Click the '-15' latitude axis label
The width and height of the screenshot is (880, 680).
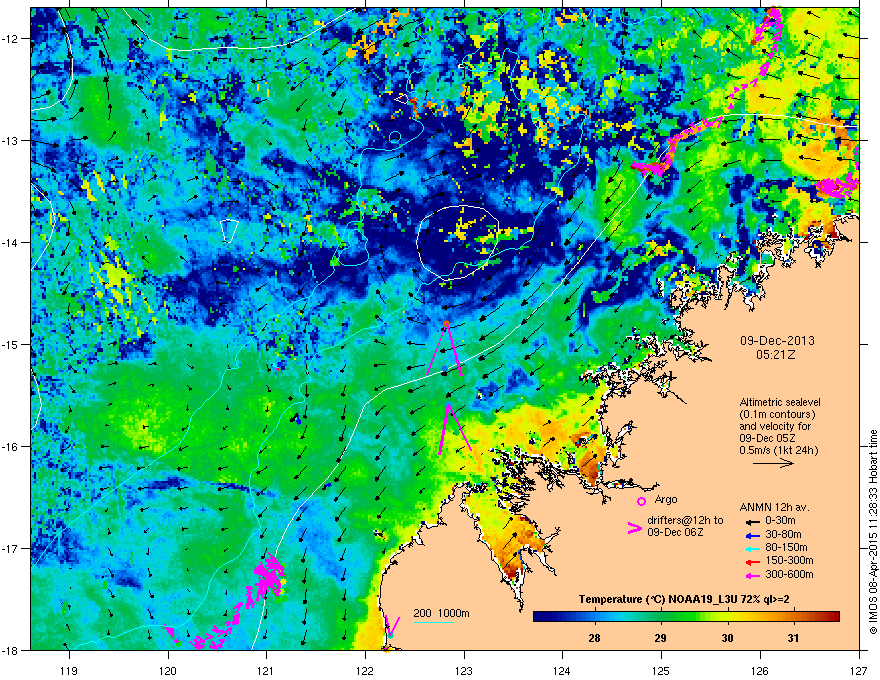pyautogui.click(x=11, y=344)
